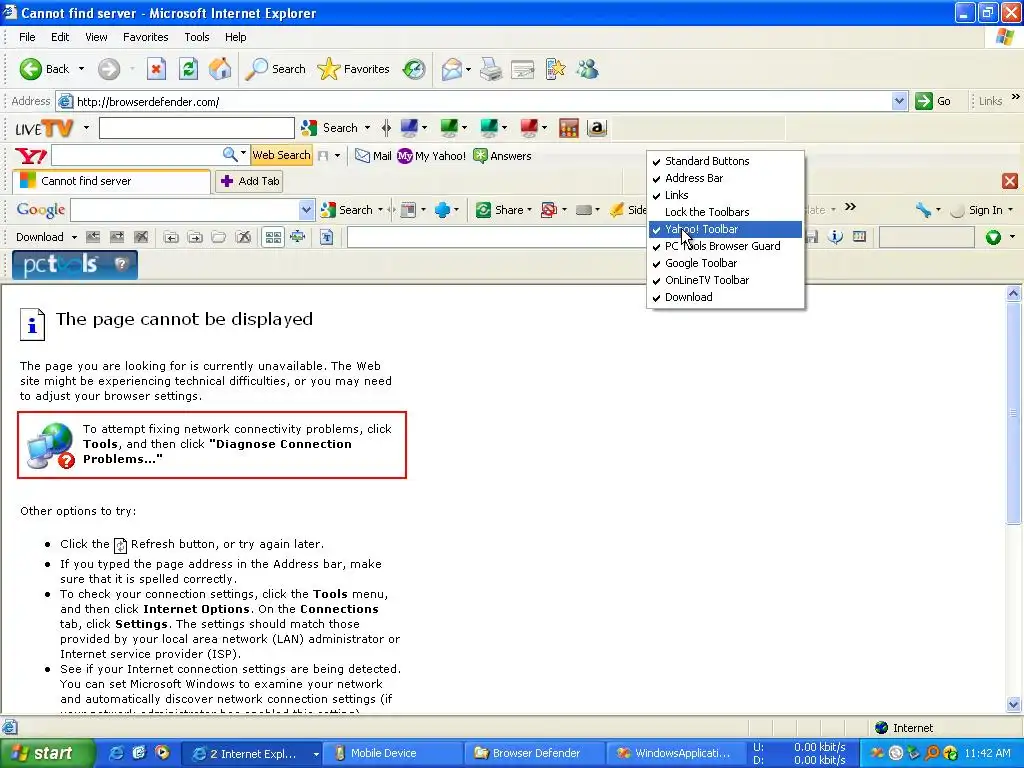Screen dimensions: 1024x768
Task: Click the Go button next to address bar
Action: (934, 101)
